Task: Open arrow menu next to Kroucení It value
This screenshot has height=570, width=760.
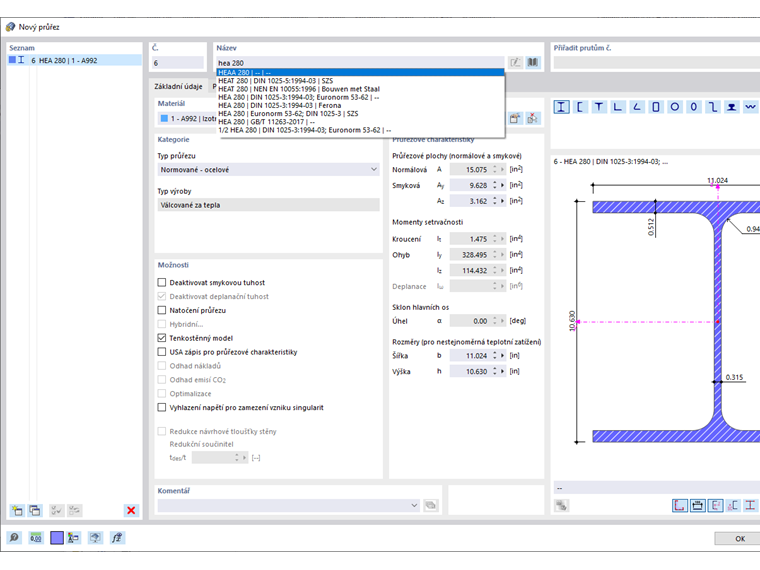Action: [503, 238]
